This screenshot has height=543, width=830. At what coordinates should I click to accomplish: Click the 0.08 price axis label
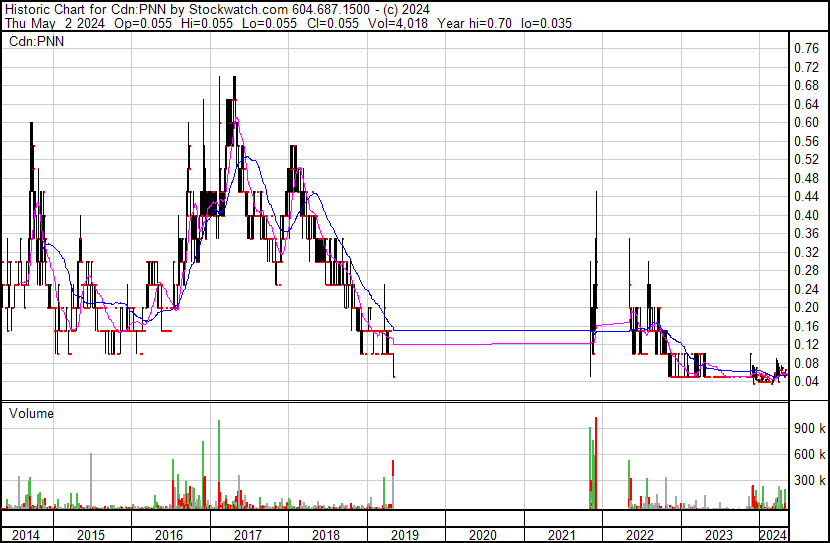tap(806, 363)
